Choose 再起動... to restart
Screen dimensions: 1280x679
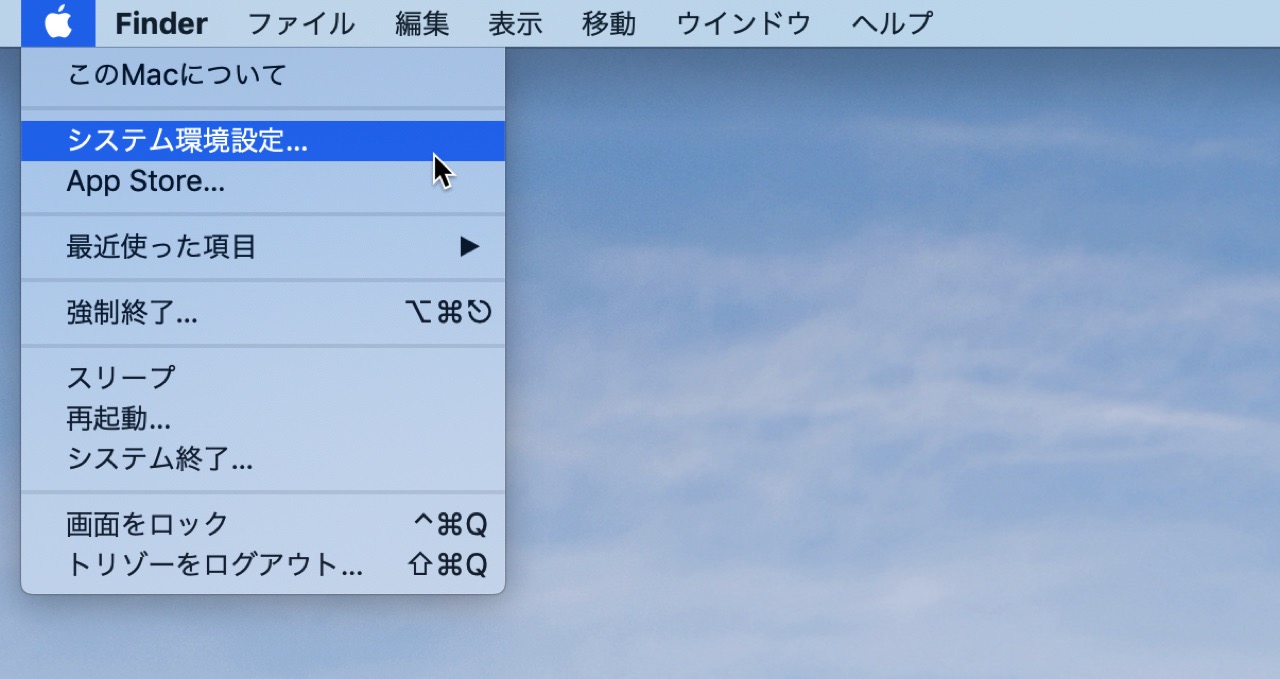point(263,419)
